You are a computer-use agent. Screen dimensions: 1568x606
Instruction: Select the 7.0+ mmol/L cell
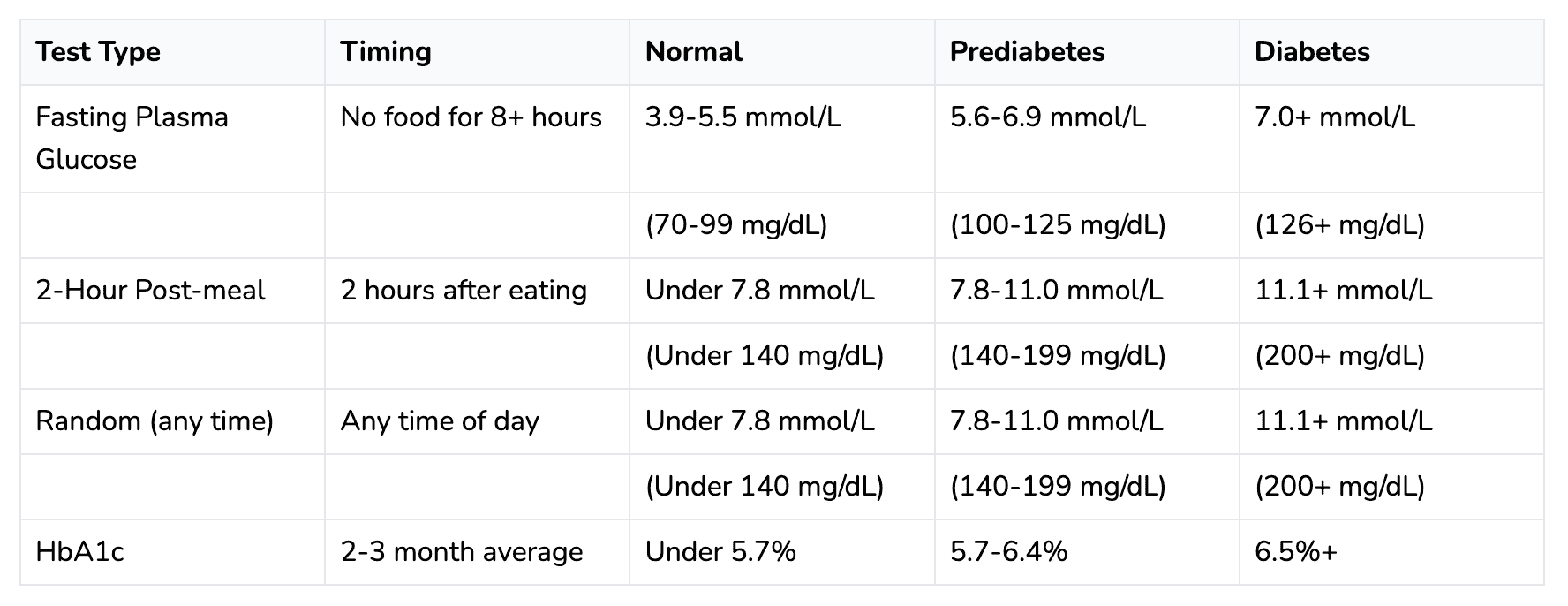tap(1335, 117)
